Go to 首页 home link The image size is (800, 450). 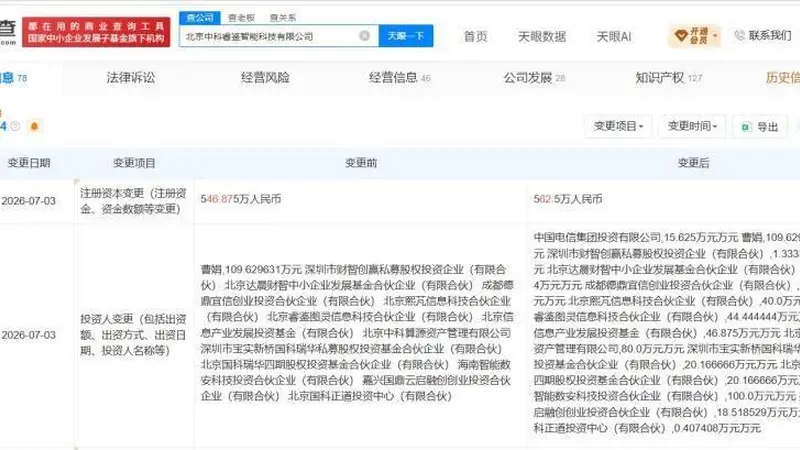point(476,36)
